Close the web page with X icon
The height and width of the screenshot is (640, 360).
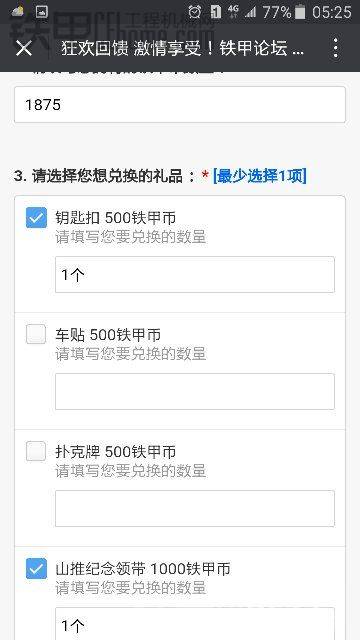[x=24, y=49]
